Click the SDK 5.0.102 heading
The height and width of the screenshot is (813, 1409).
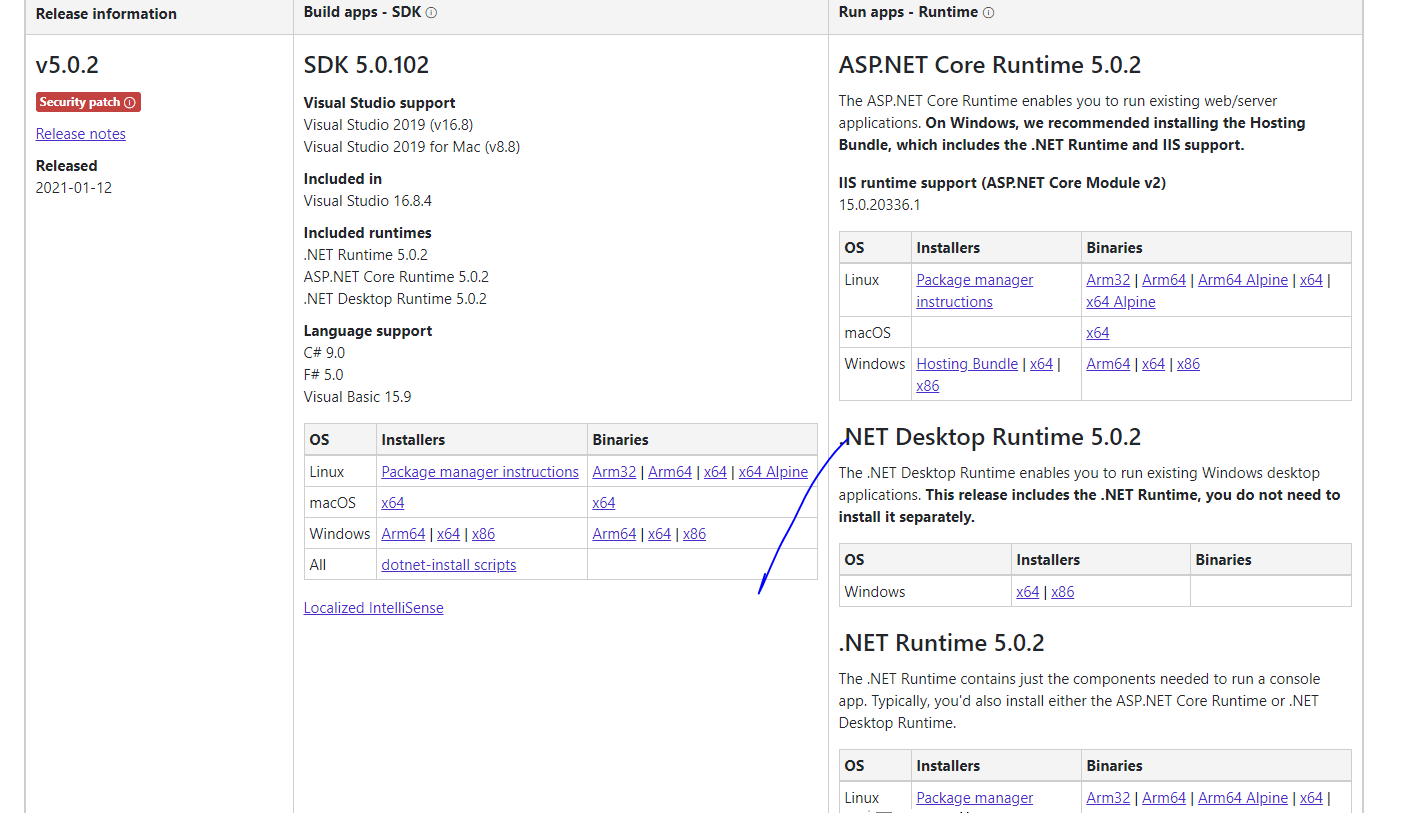pos(366,66)
